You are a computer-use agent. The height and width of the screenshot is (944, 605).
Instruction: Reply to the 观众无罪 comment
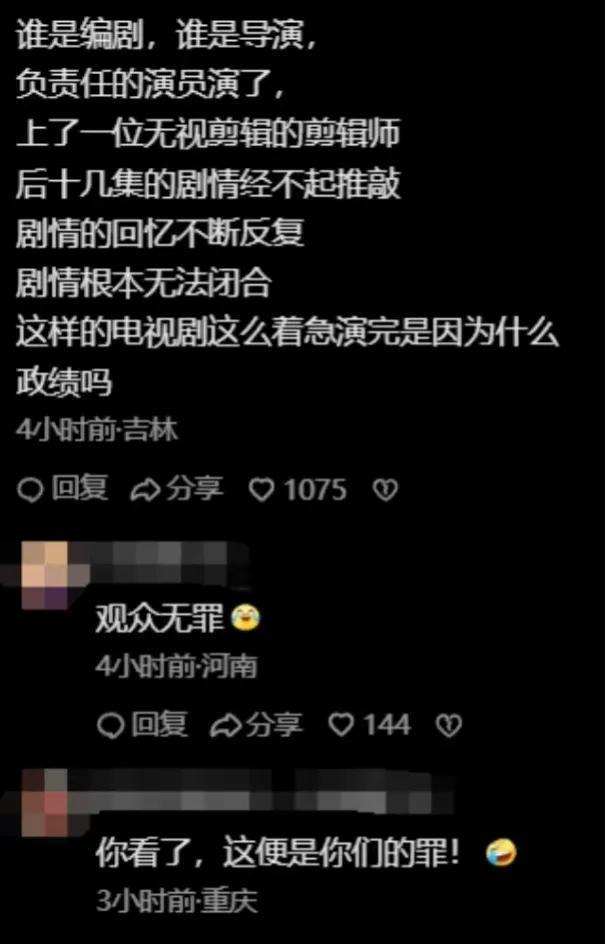click(x=142, y=724)
